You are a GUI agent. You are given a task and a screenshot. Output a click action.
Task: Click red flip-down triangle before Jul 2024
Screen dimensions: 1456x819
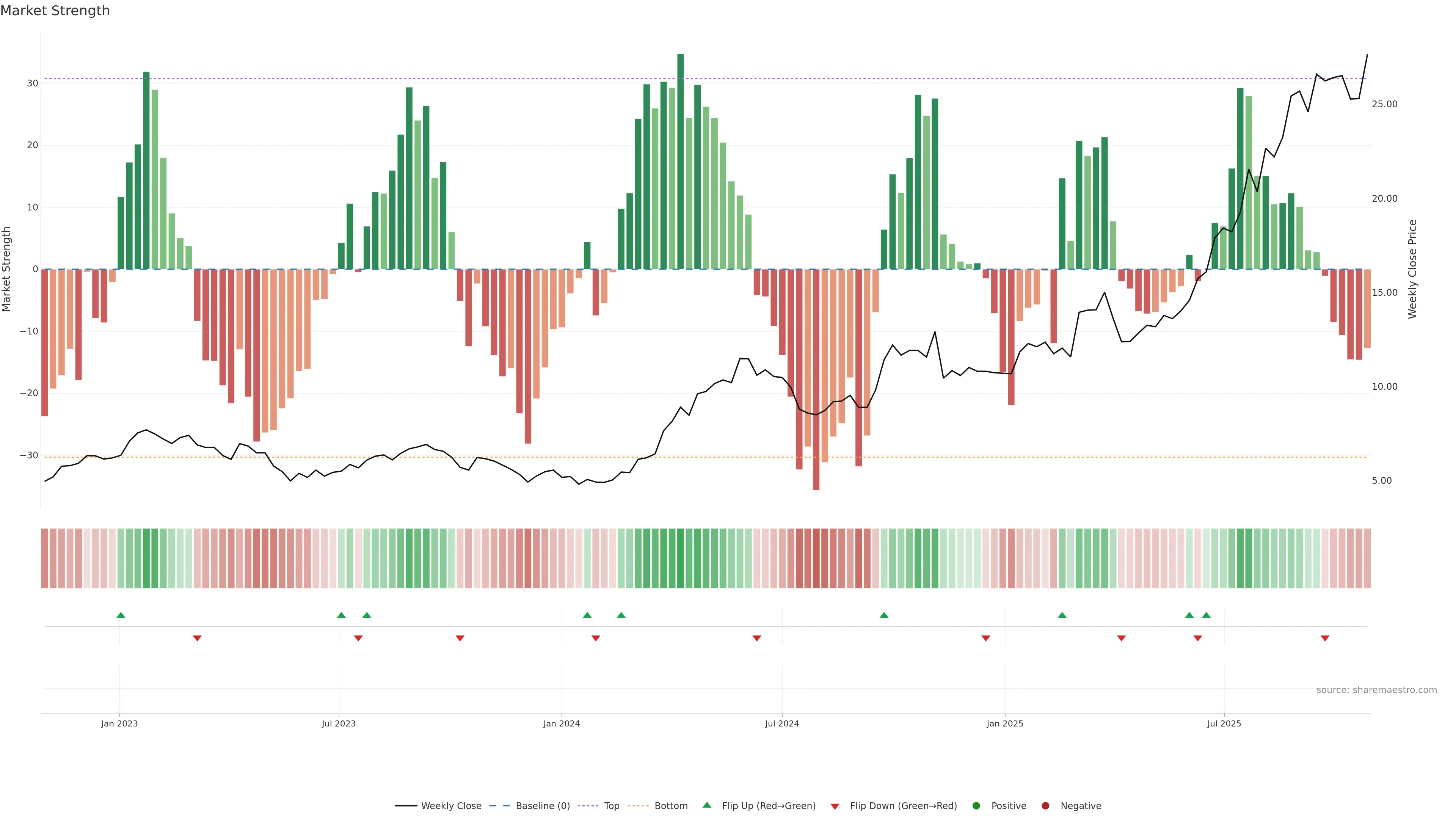pyautogui.click(x=757, y=638)
